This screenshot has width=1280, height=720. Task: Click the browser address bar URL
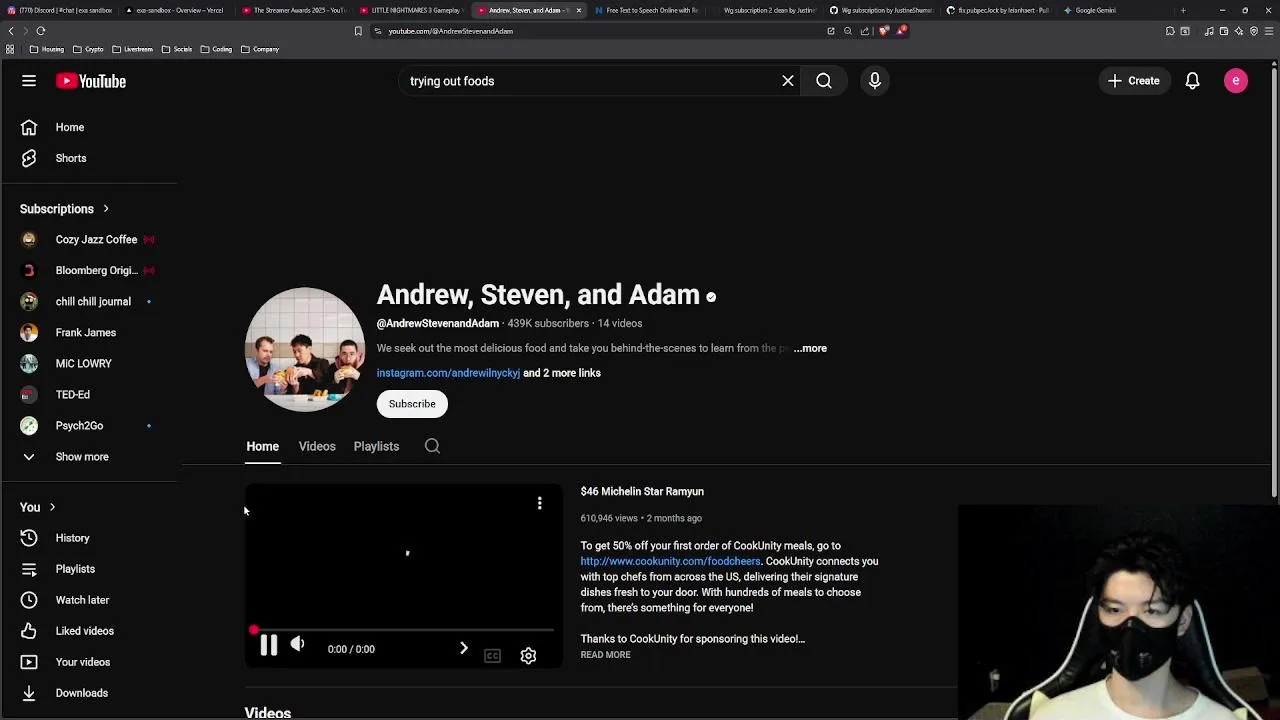(450, 31)
